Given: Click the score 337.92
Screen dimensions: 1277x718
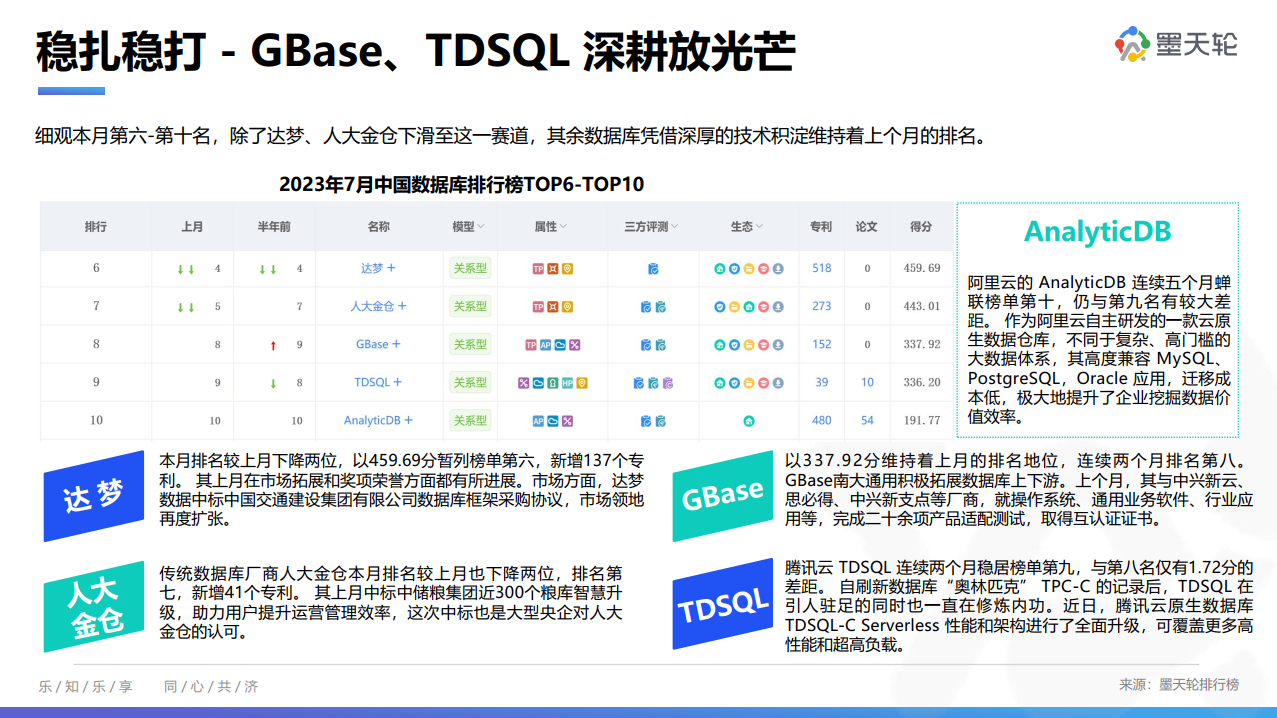Looking at the screenshot, I should click(922, 344).
